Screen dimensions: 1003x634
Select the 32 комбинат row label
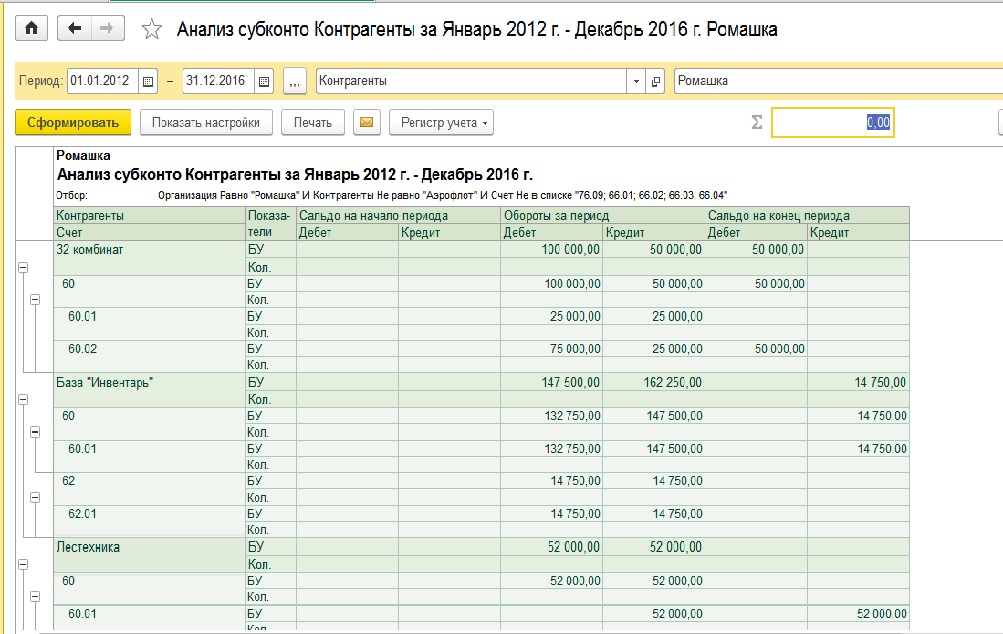click(90, 250)
